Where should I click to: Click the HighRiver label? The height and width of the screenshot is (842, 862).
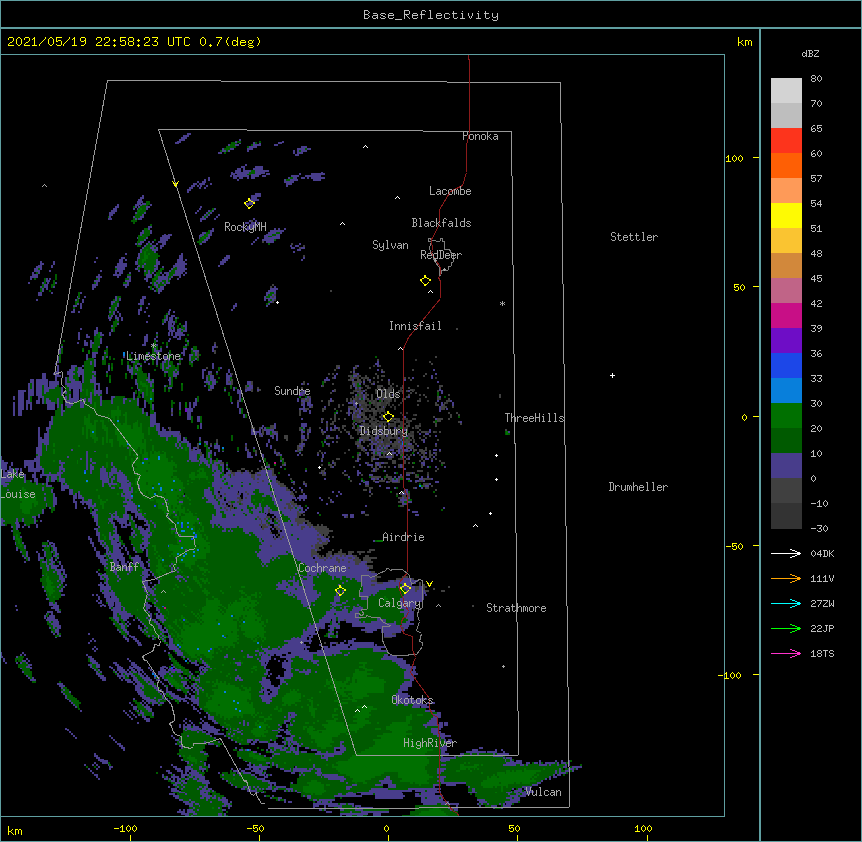[x=430, y=743]
